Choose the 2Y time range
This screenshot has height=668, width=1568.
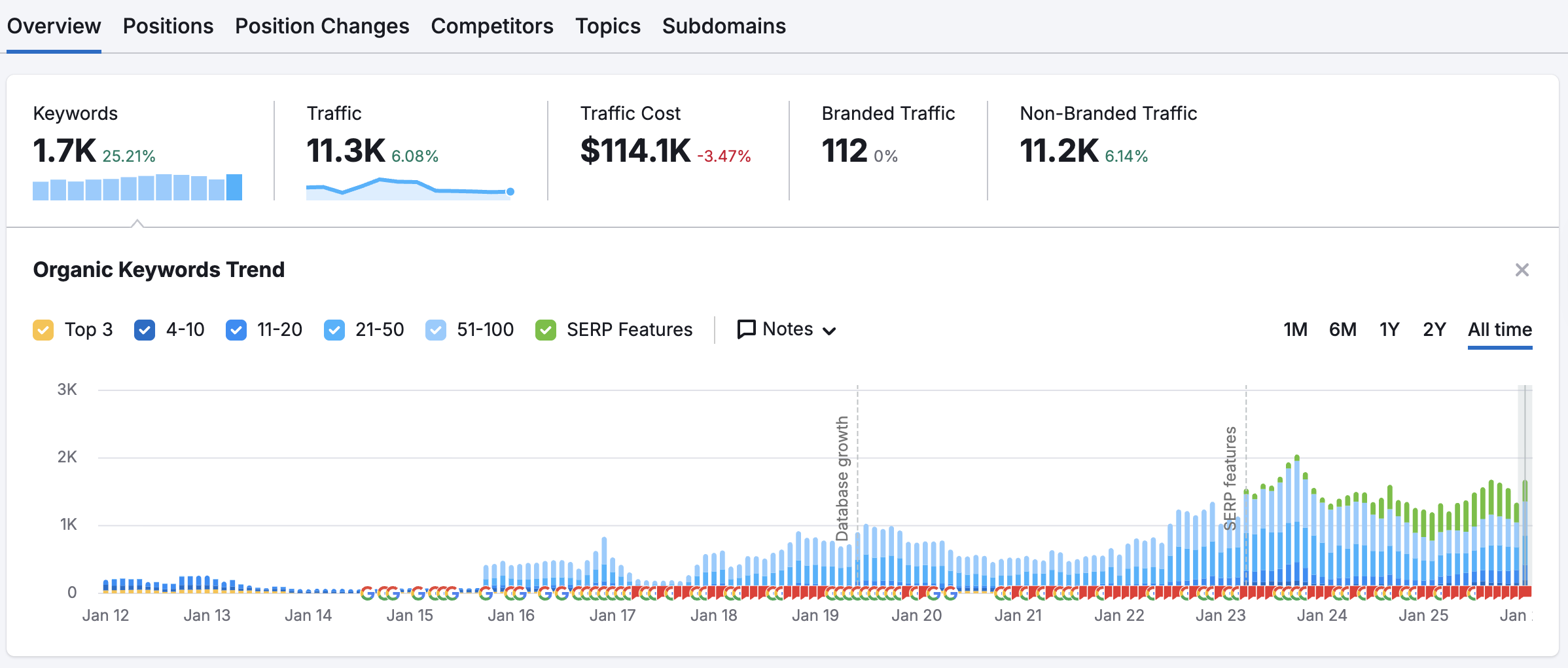pos(1434,329)
